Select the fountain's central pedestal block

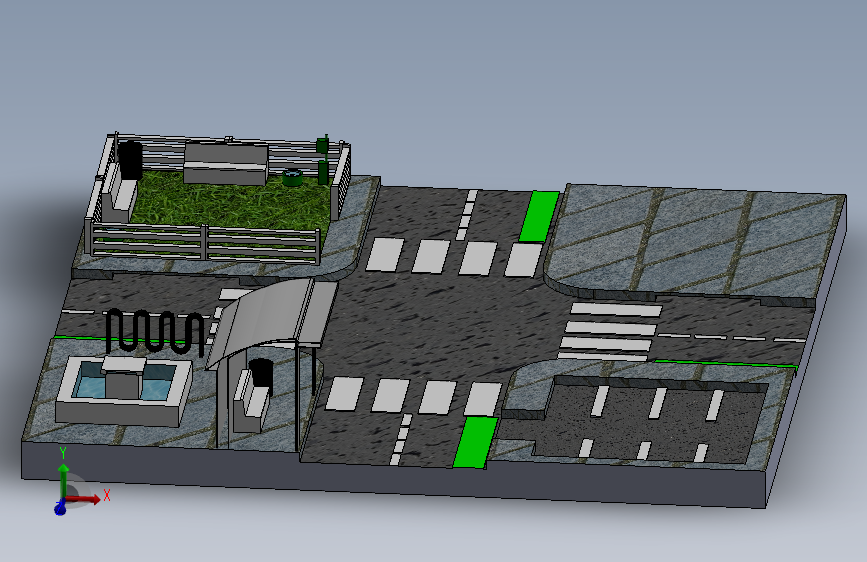pyautogui.click(x=124, y=377)
